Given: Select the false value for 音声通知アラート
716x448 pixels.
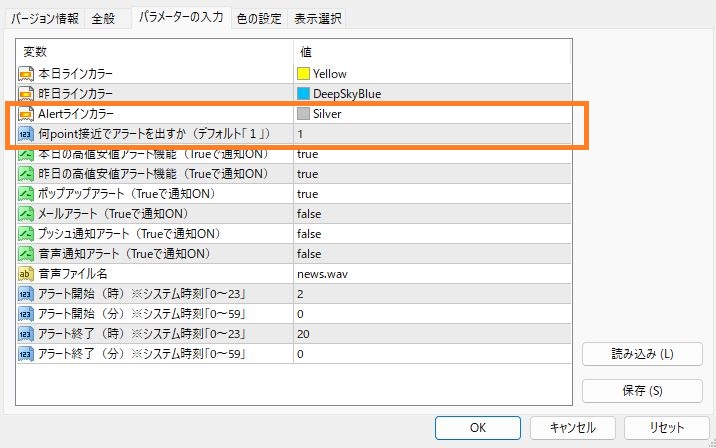Looking at the screenshot, I should [309, 254].
